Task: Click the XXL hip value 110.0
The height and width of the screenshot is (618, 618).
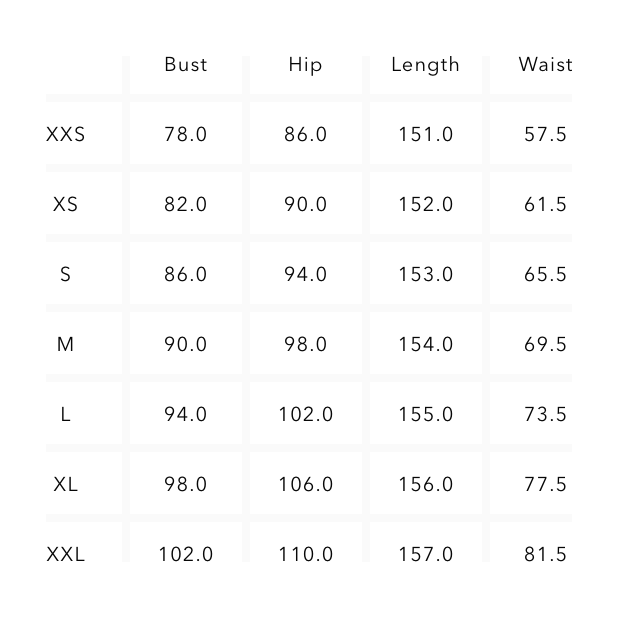Action: tap(305, 553)
